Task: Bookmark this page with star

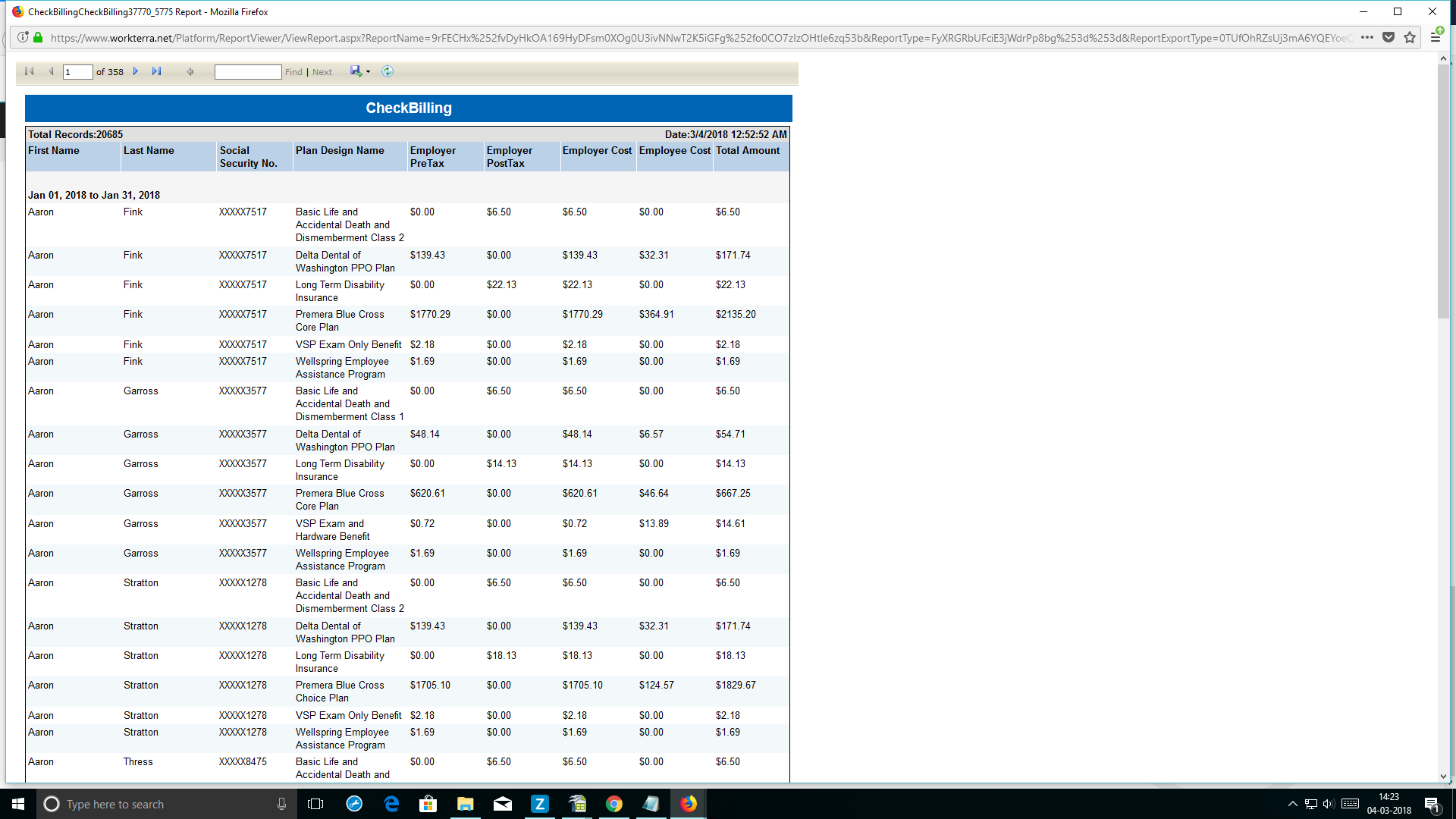Action: coord(1410,37)
